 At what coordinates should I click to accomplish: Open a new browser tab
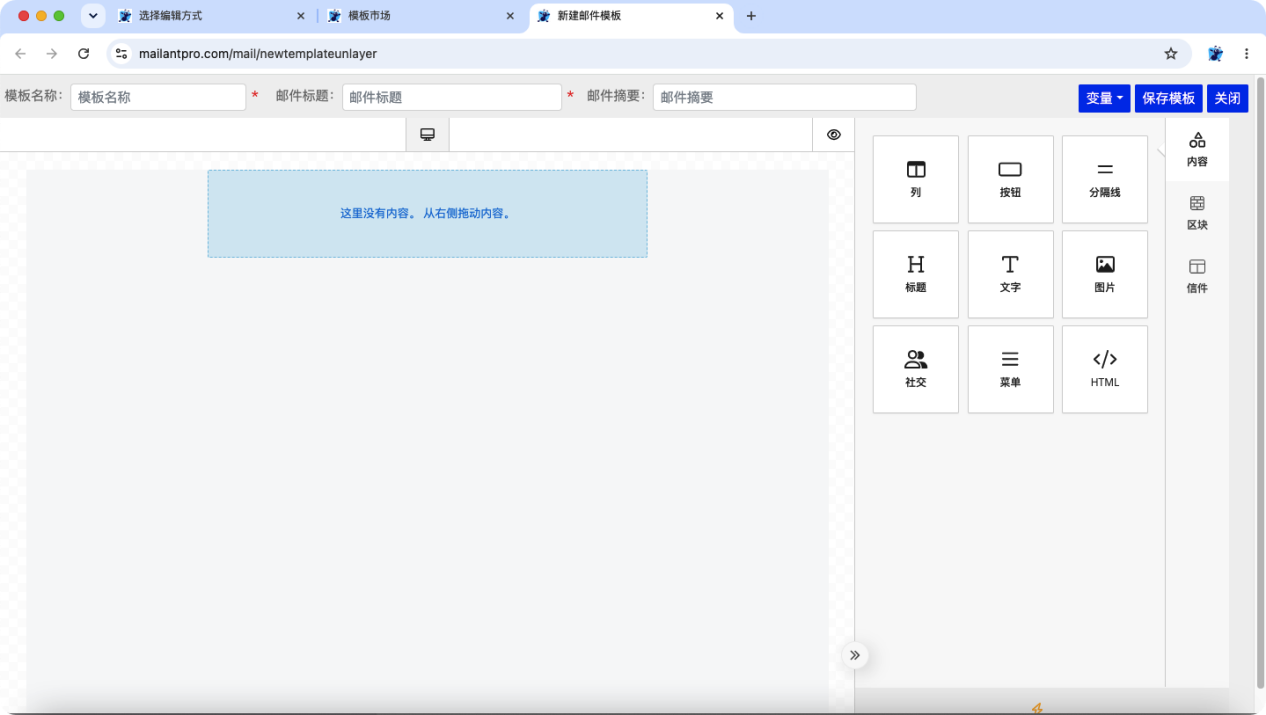point(751,16)
